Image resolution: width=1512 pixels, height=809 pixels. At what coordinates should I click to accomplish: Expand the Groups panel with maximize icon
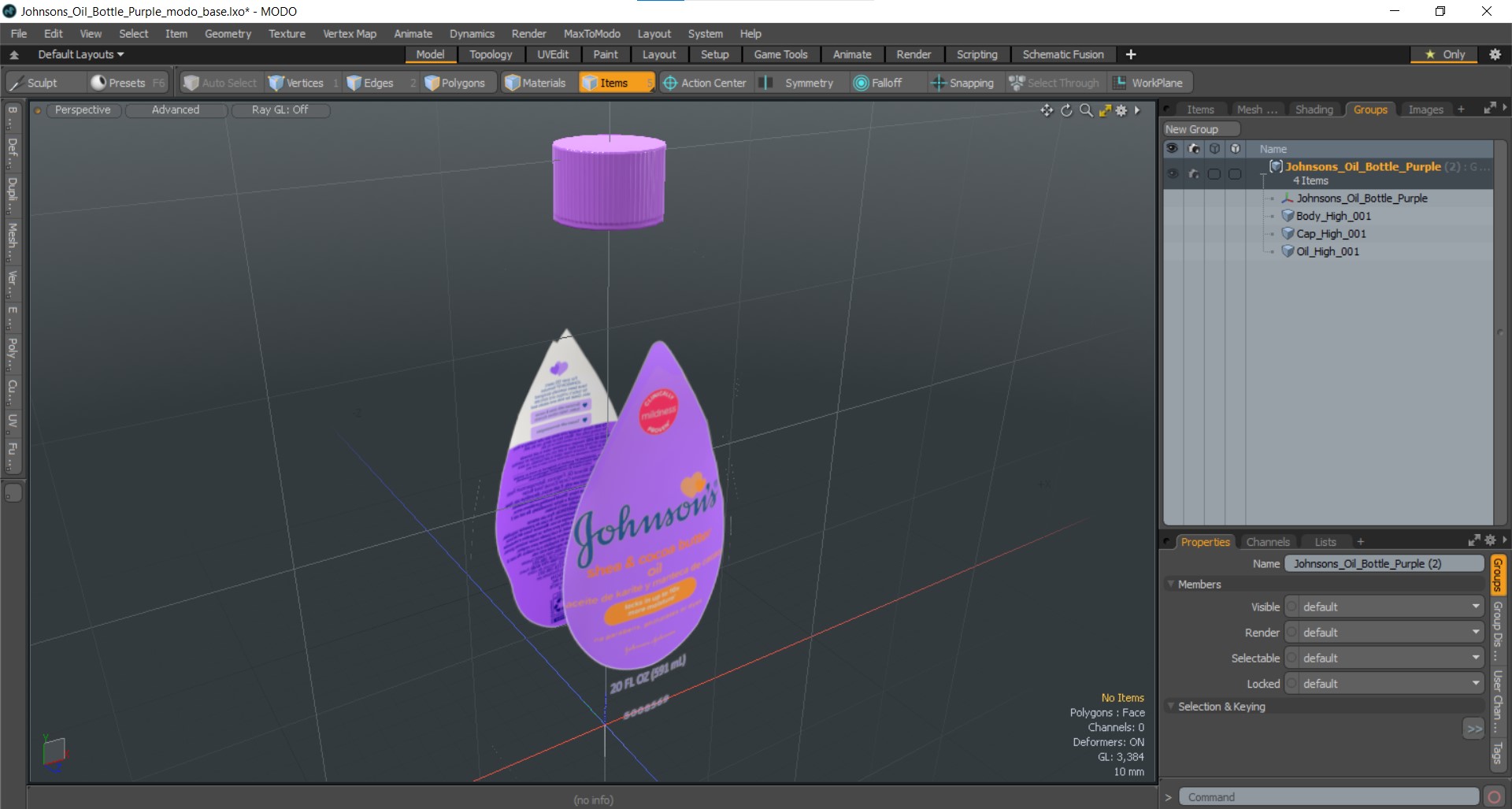click(1489, 109)
